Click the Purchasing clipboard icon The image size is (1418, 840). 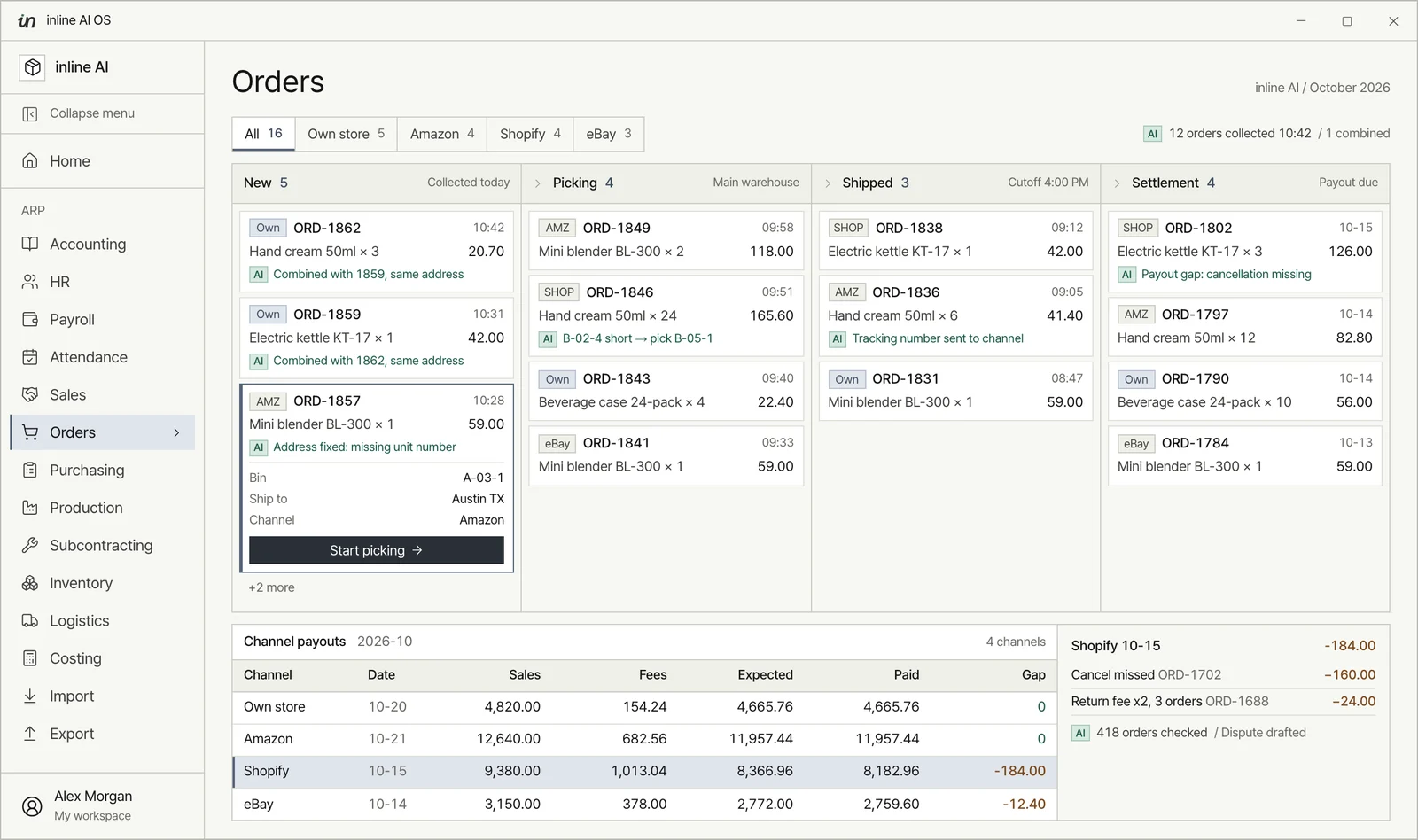(30, 470)
